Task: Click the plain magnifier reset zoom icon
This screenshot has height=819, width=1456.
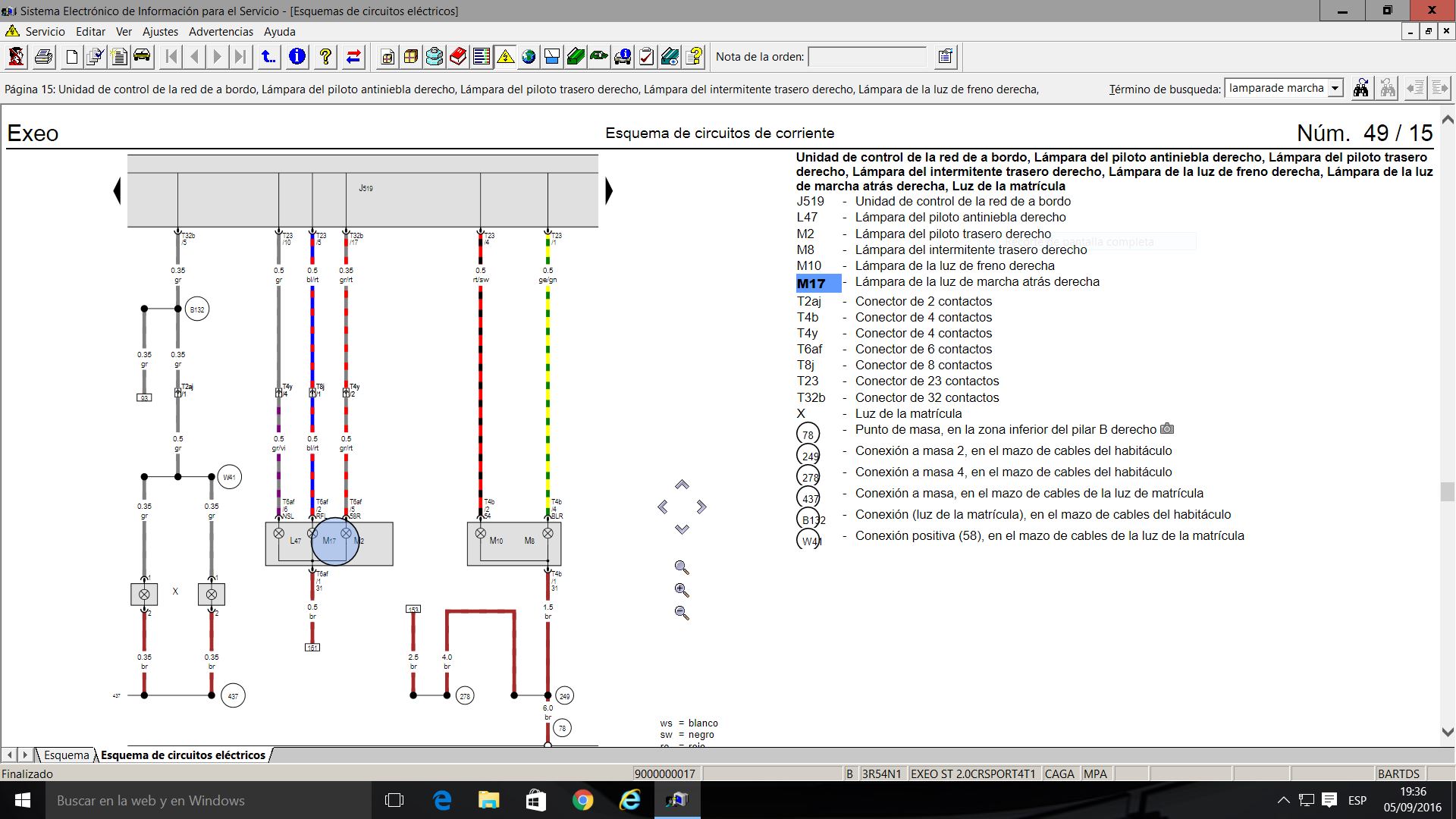Action: pos(682,567)
